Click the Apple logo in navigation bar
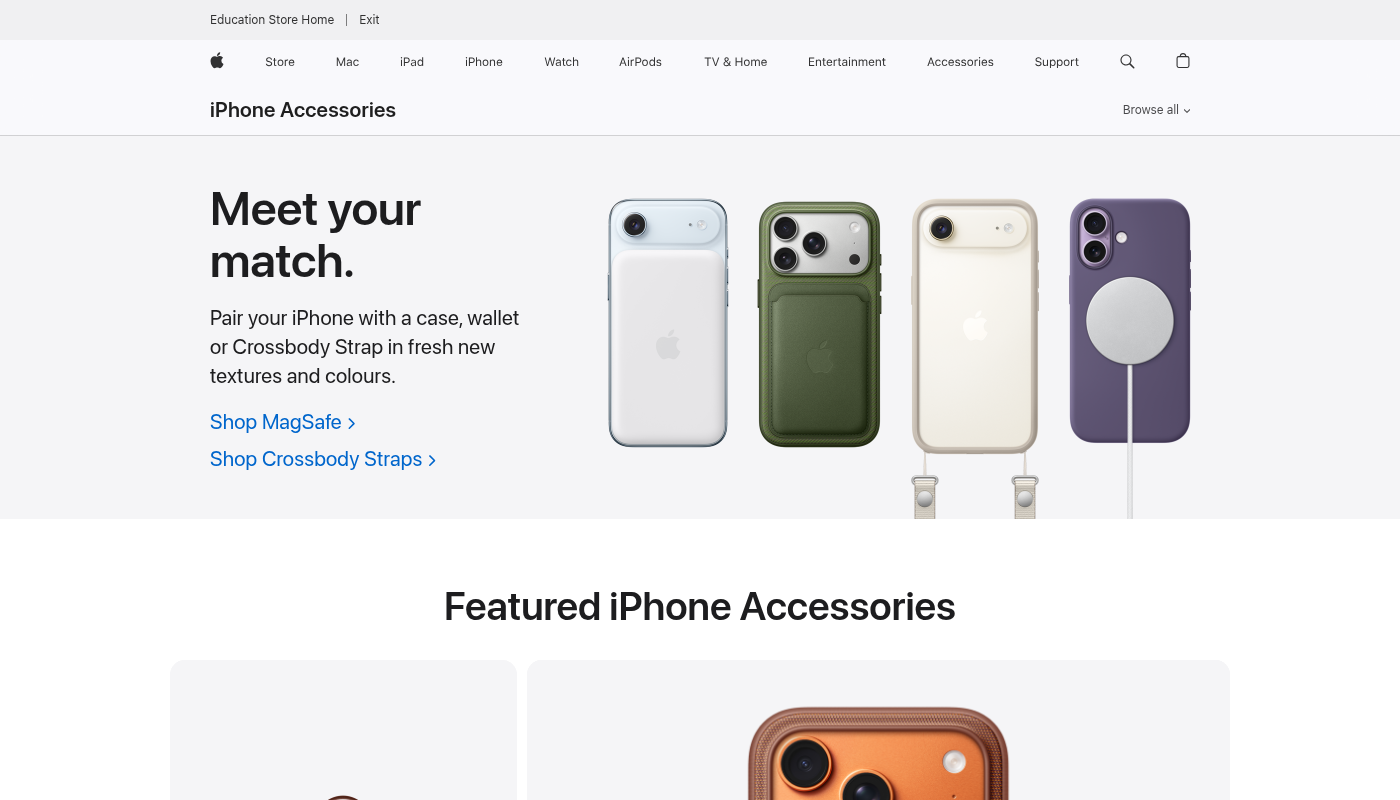Viewport: 1400px width, 800px height. pos(217,61)
